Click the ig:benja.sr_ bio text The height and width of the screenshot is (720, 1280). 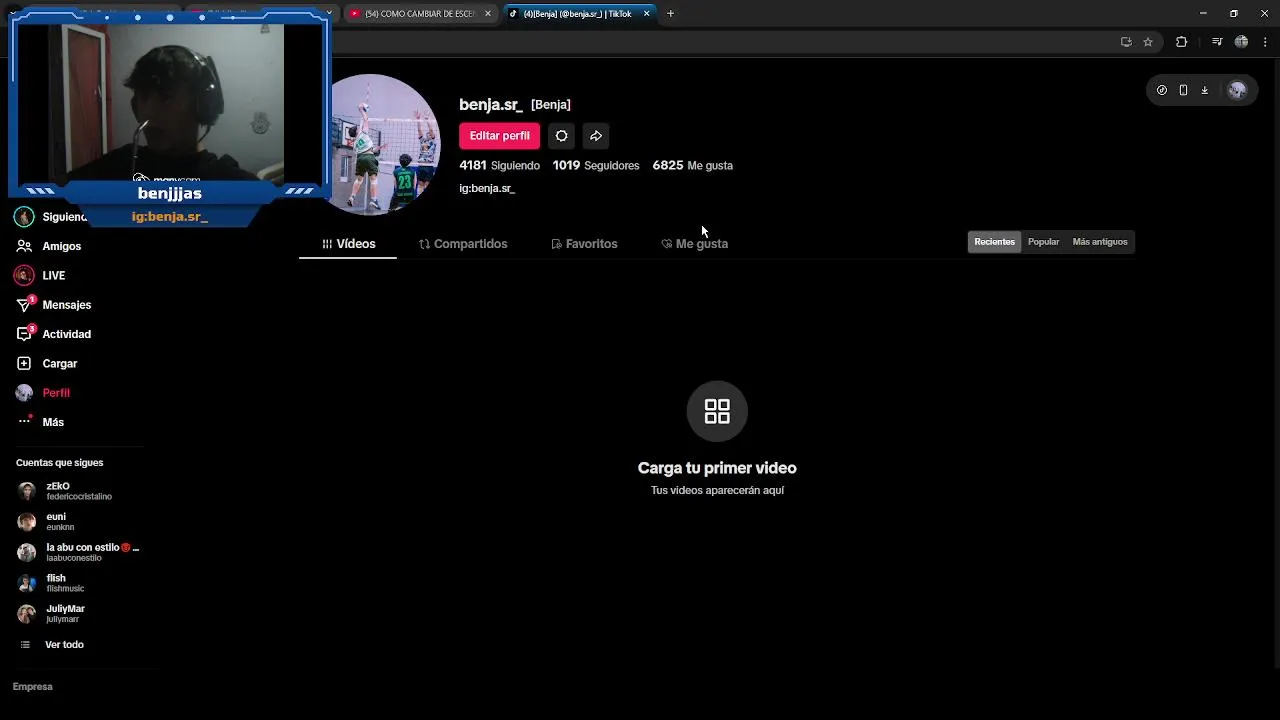pos(487,188)
